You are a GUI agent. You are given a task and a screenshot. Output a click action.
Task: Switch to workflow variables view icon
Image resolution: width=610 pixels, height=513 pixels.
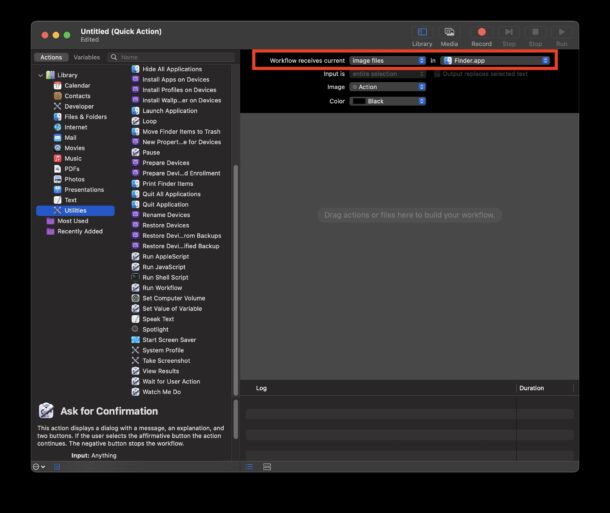pyautogui.click(x=267, y=467)
